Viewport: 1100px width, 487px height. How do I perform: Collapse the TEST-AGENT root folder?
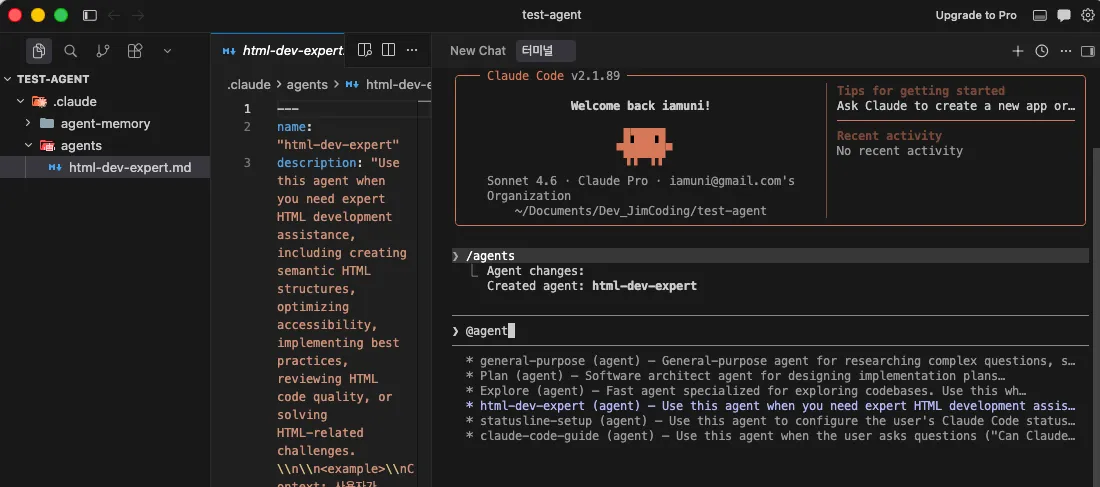click(x=8, y=79)
